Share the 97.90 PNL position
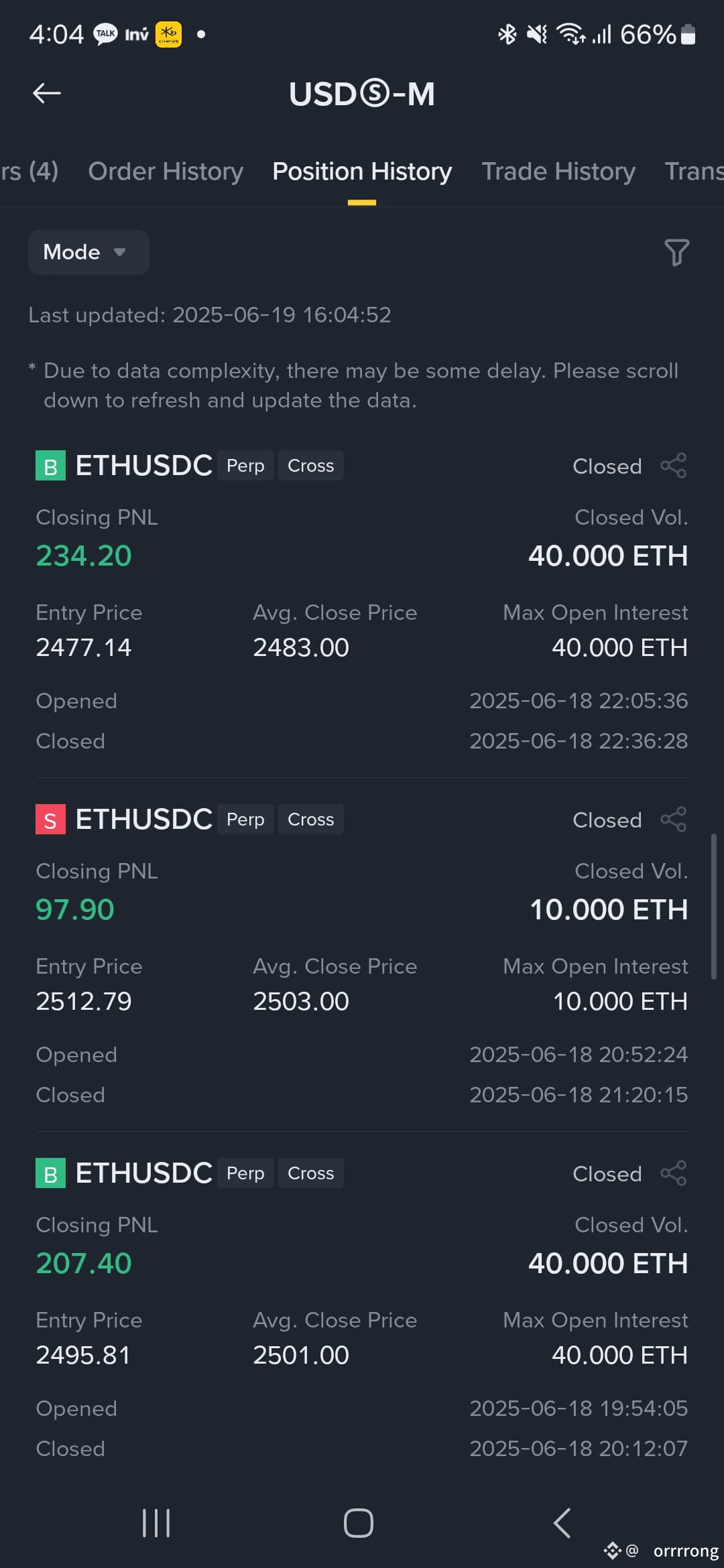This screenshot has height=1568, width=724. pos(674,820)
